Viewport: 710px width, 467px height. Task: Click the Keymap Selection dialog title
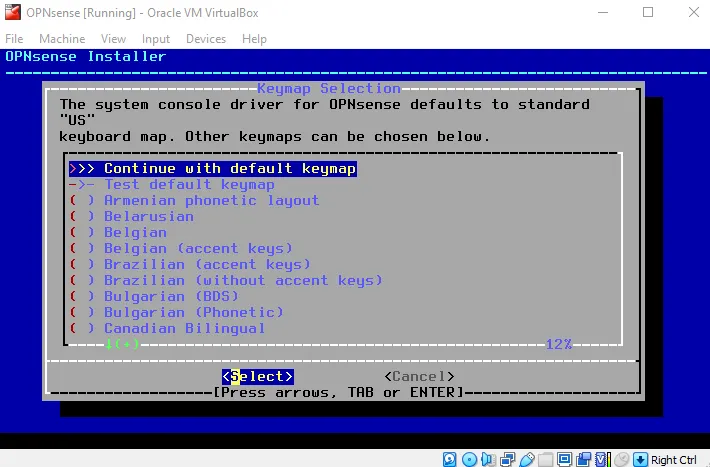coord(329,88)
